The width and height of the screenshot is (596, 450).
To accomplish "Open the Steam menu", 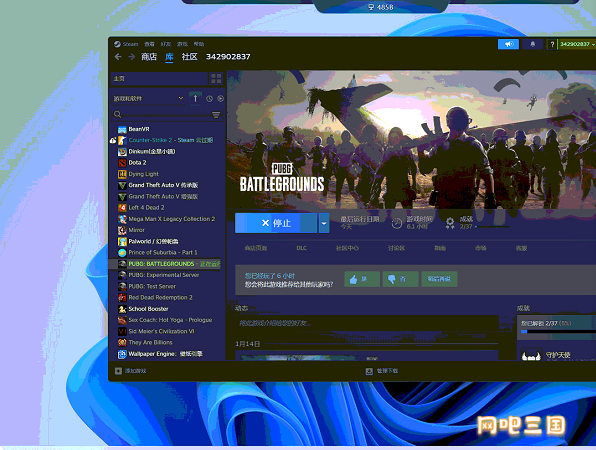I will coord(130,44).
